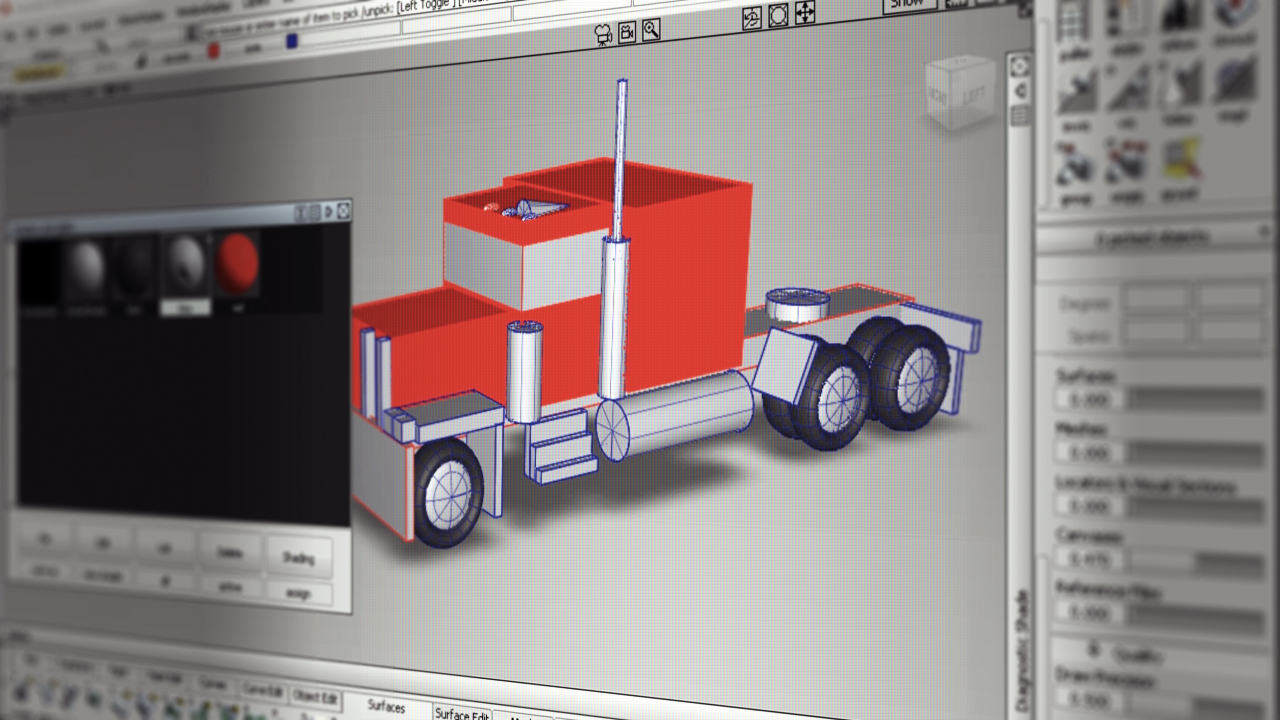This screenshot has width=1280, height=720.
Task: Select the magnifying glass zoom icon
Action: click(651, 30)
